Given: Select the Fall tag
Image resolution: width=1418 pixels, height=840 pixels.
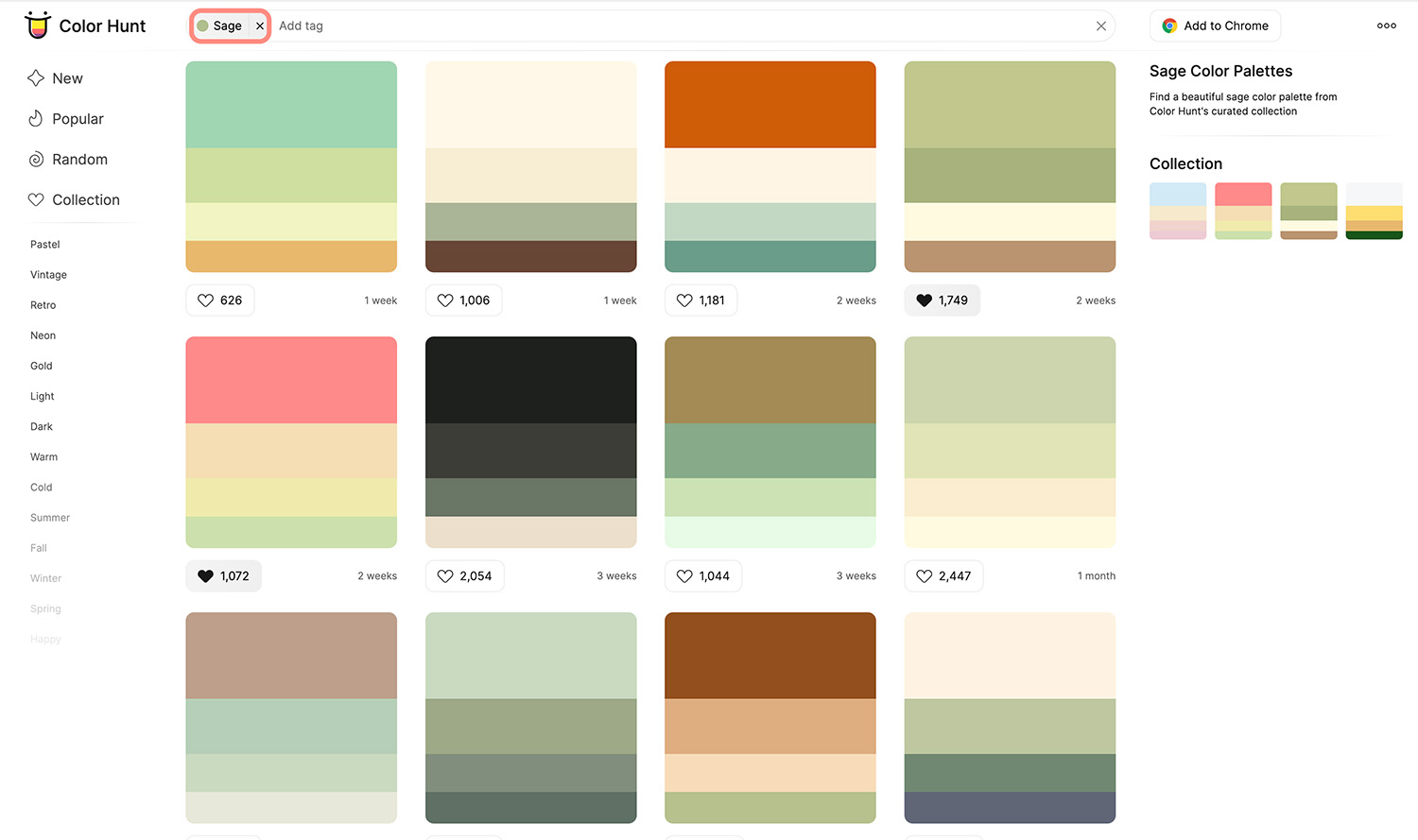Looking at the screenshot, I should 39,548.
